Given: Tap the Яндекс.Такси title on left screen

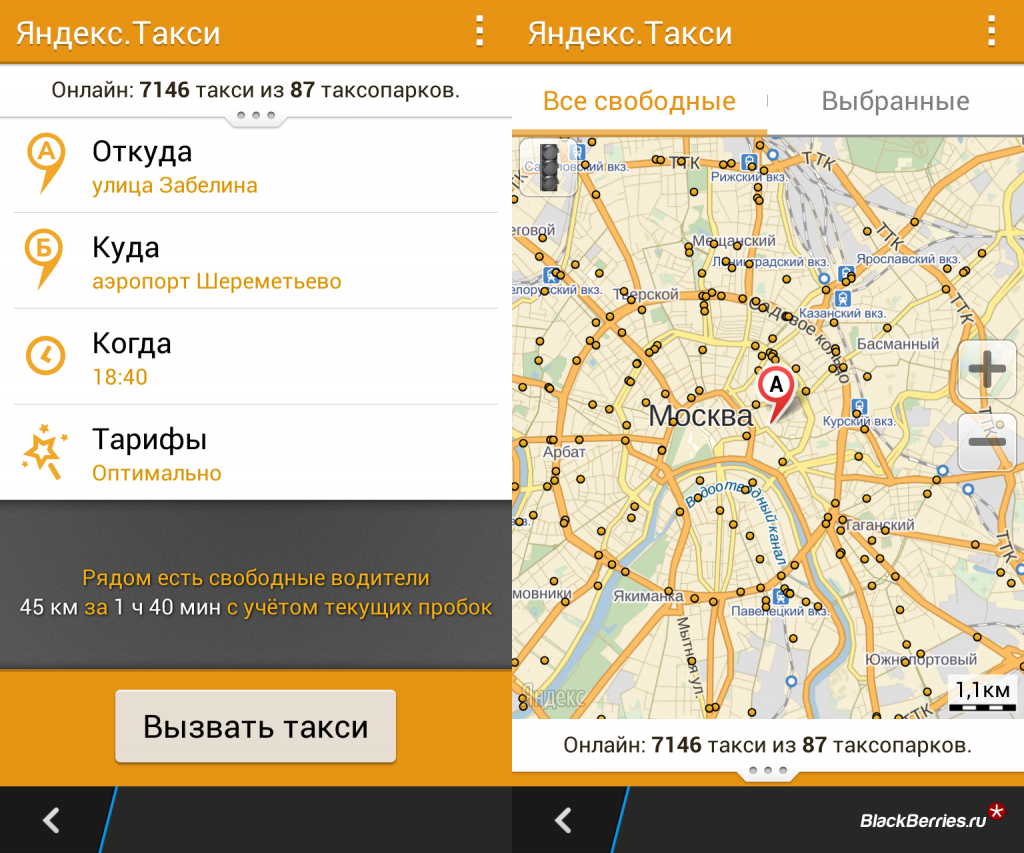Looking at the screenshot, I should [x=118, y=33].
